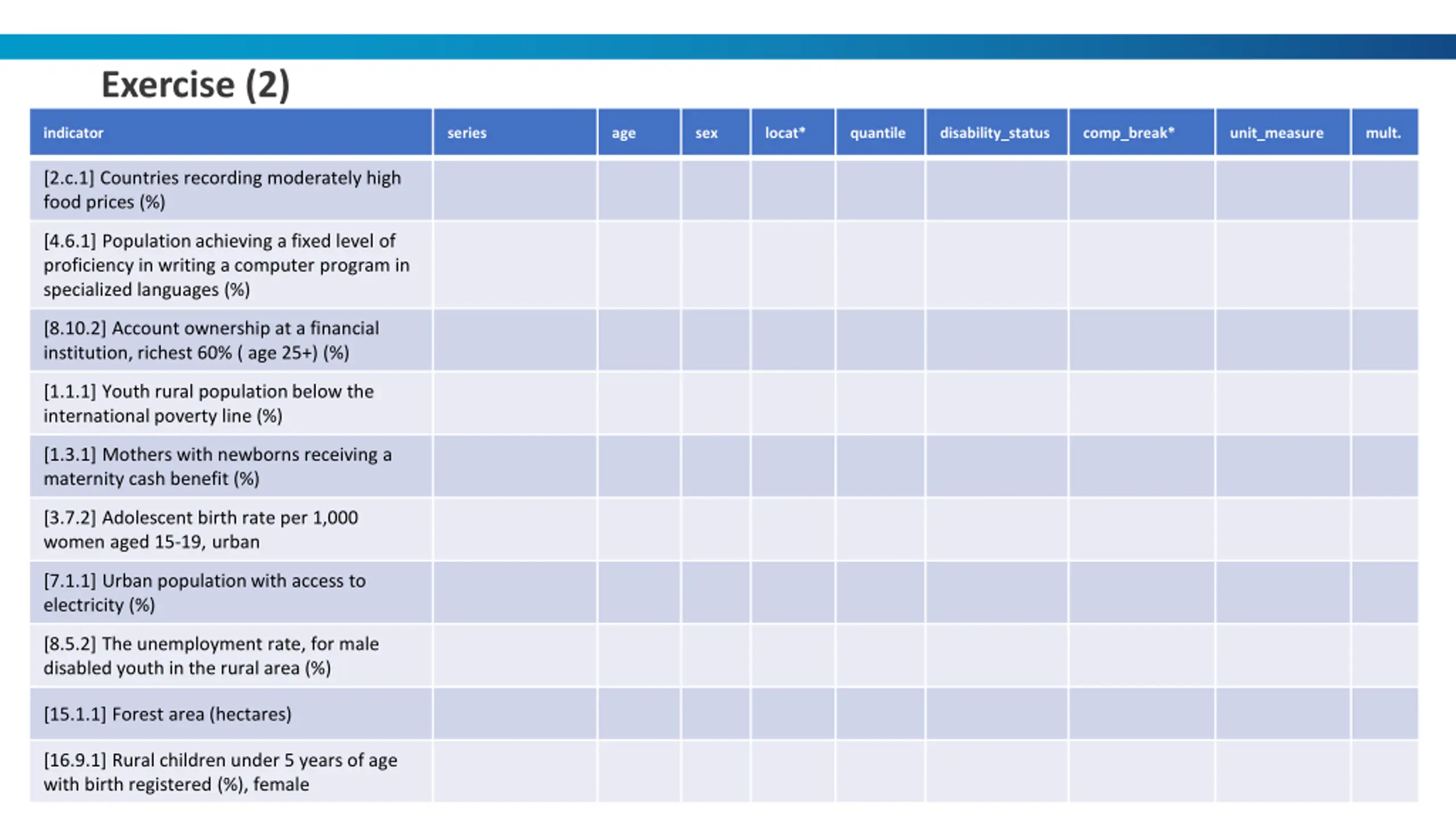Click the 'Exercise (2)' slide title
1456x819 pixels.
click(x=196, y=84)
